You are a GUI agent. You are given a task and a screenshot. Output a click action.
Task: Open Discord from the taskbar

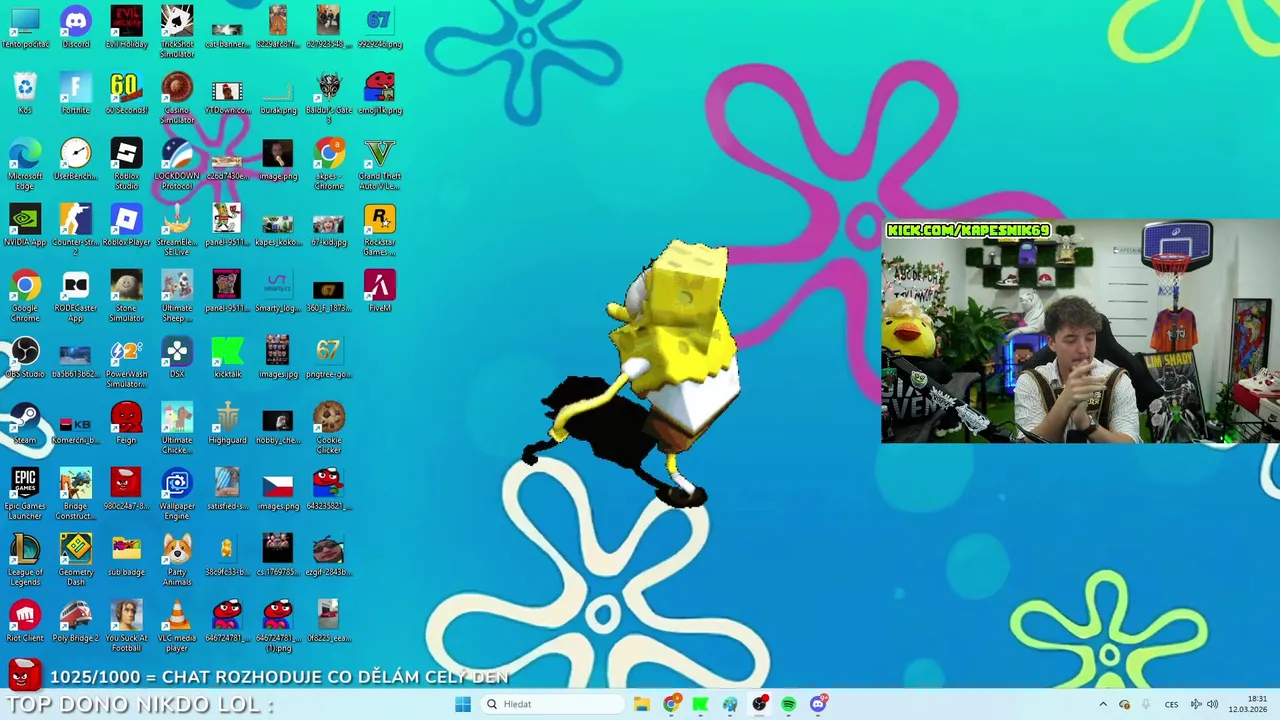click(x=818, y=704)
